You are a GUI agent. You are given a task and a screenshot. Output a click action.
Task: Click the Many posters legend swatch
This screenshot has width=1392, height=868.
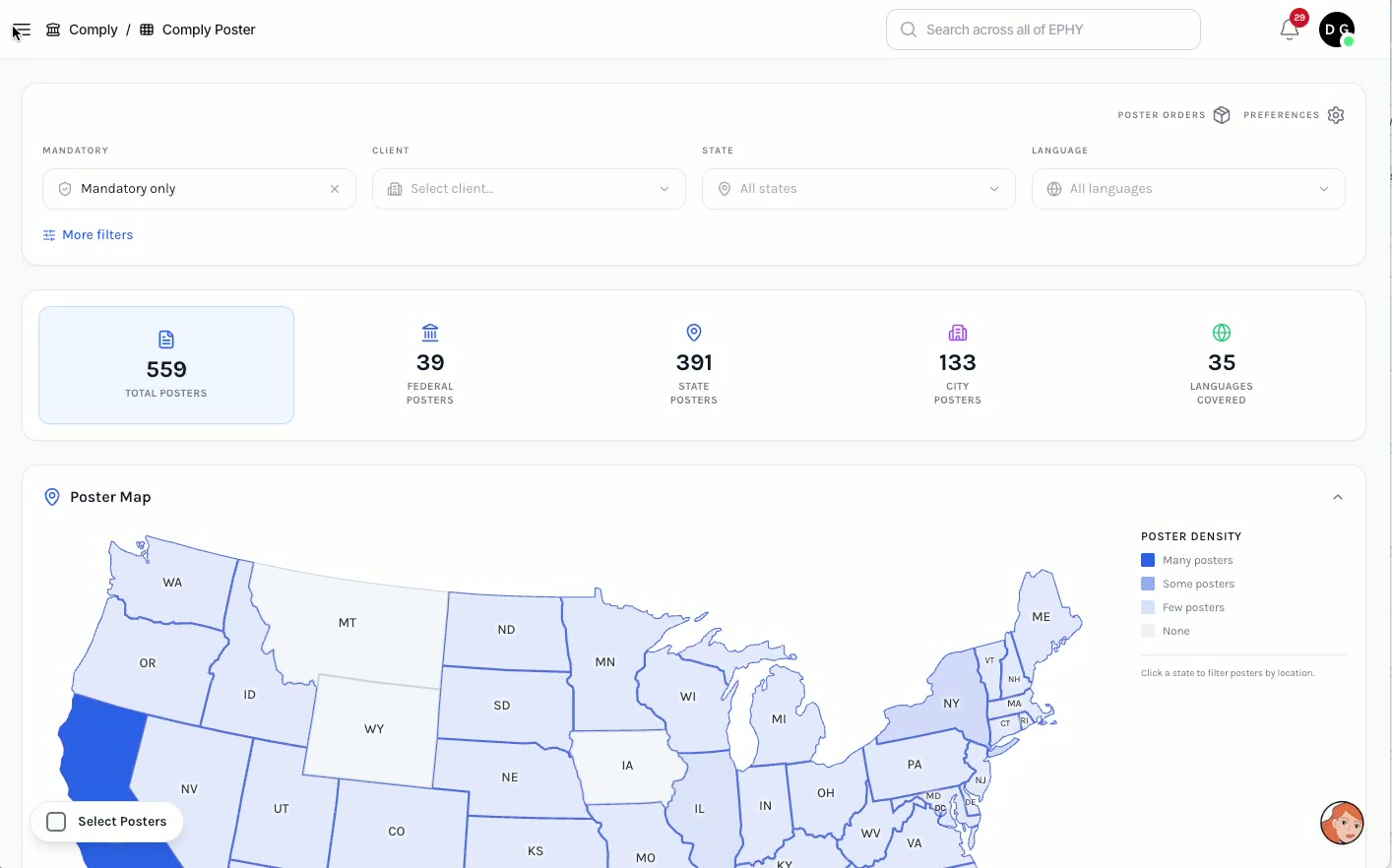point(1148,560)
